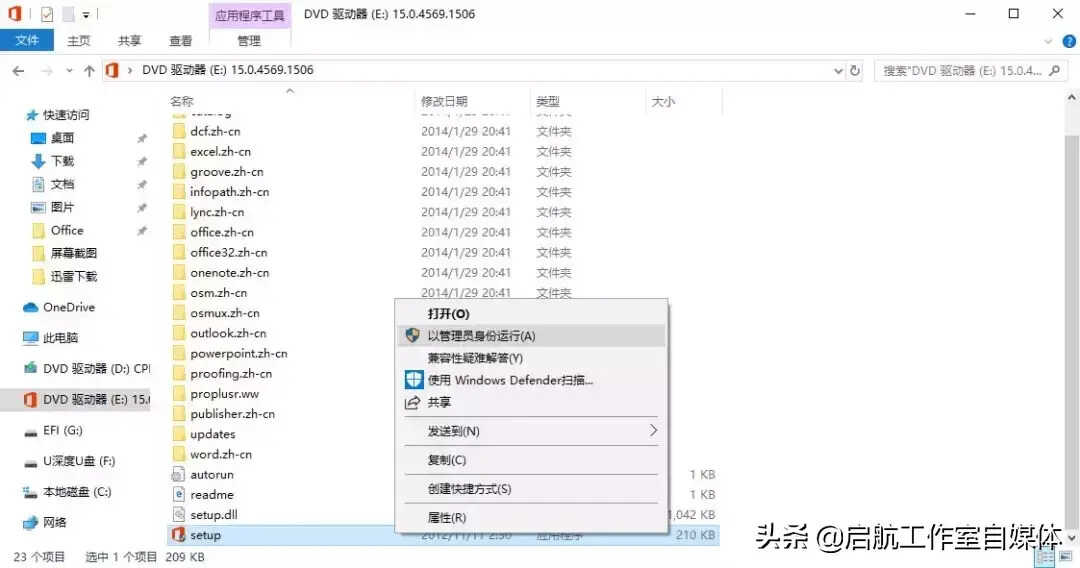Image resolution: width=1080 pixels, height=568 pixels.
Task: Collapse the ribbon with the chevron
Action: click(1049, 41)
